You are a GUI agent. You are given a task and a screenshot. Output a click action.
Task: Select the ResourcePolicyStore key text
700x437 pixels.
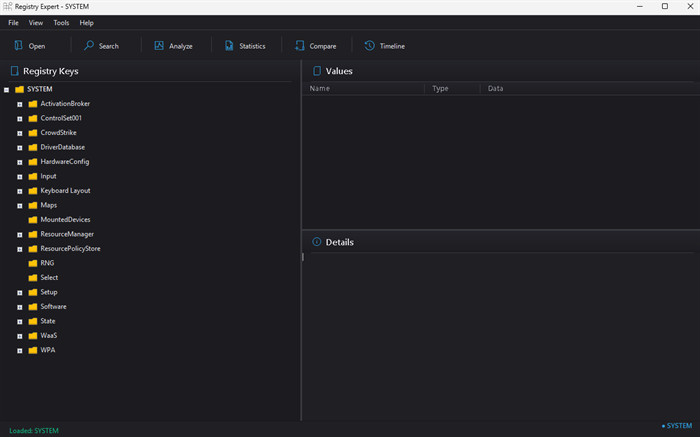[70, 249]
